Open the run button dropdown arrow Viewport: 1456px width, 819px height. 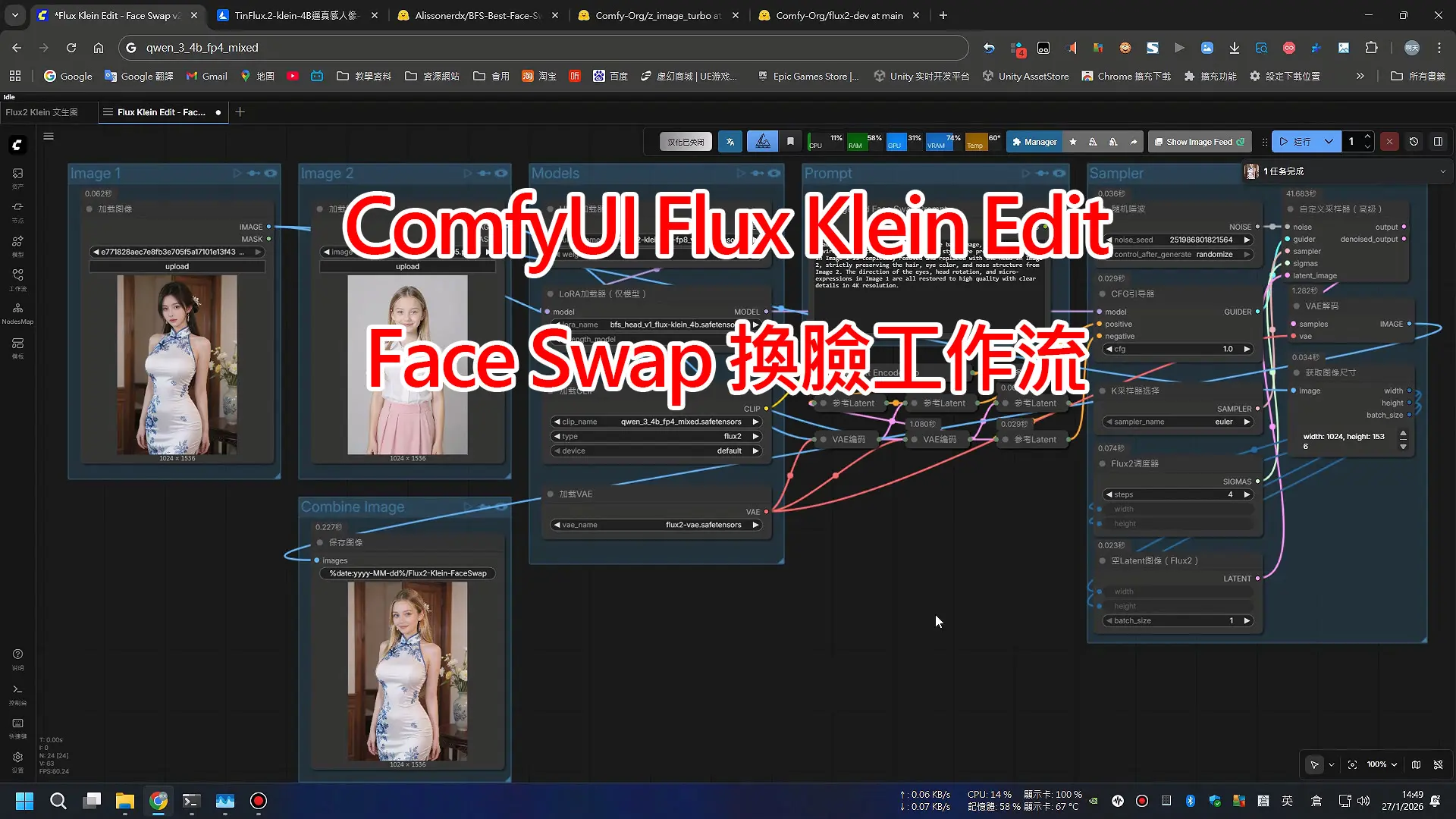click(x=1329, y=142)
